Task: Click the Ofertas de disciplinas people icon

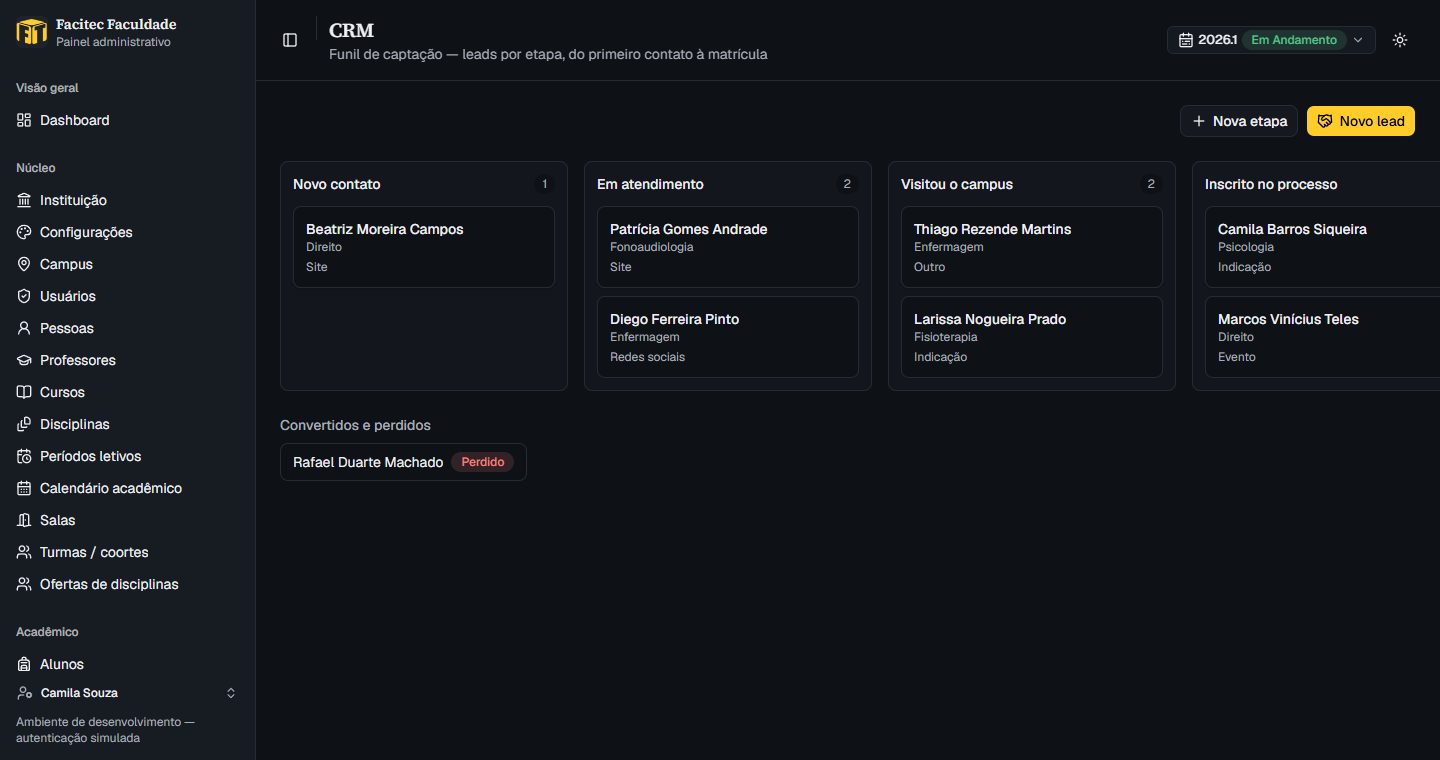Action: [x=24, y=584]
